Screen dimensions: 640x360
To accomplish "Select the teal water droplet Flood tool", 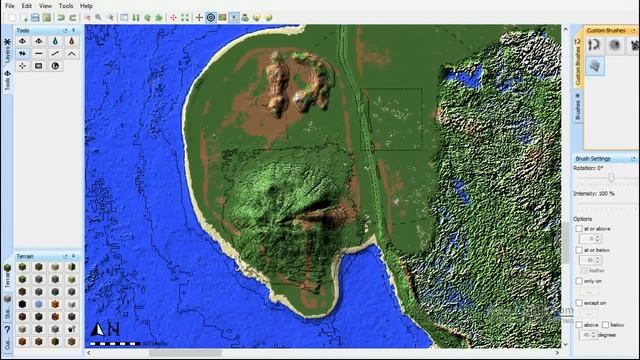I will click(55, 41).
